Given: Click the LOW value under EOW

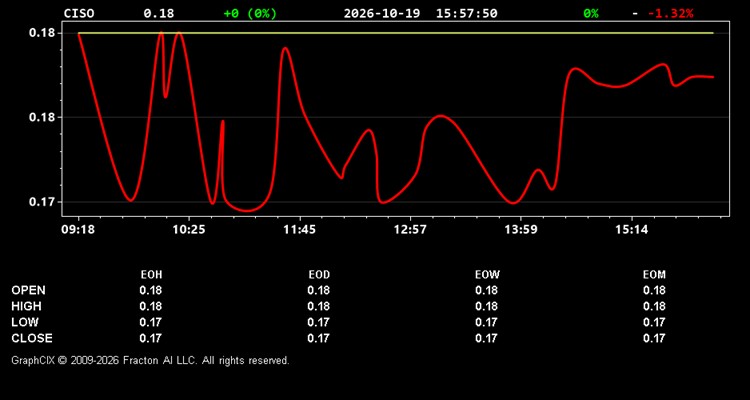Looking at the screenshot, I should pyautogui.click(x=486, y=322).
